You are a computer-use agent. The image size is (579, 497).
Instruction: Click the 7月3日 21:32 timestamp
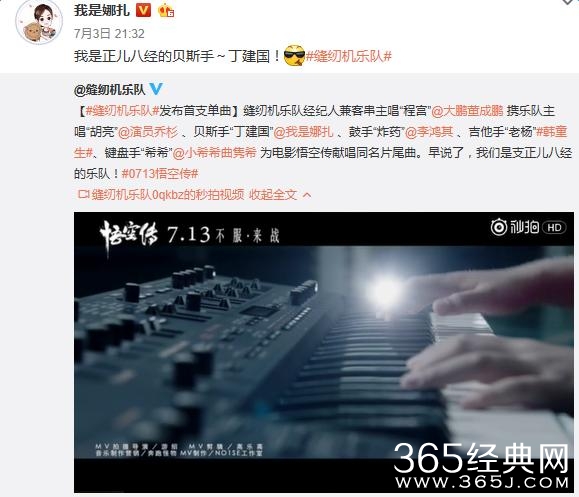coord(109,34)
